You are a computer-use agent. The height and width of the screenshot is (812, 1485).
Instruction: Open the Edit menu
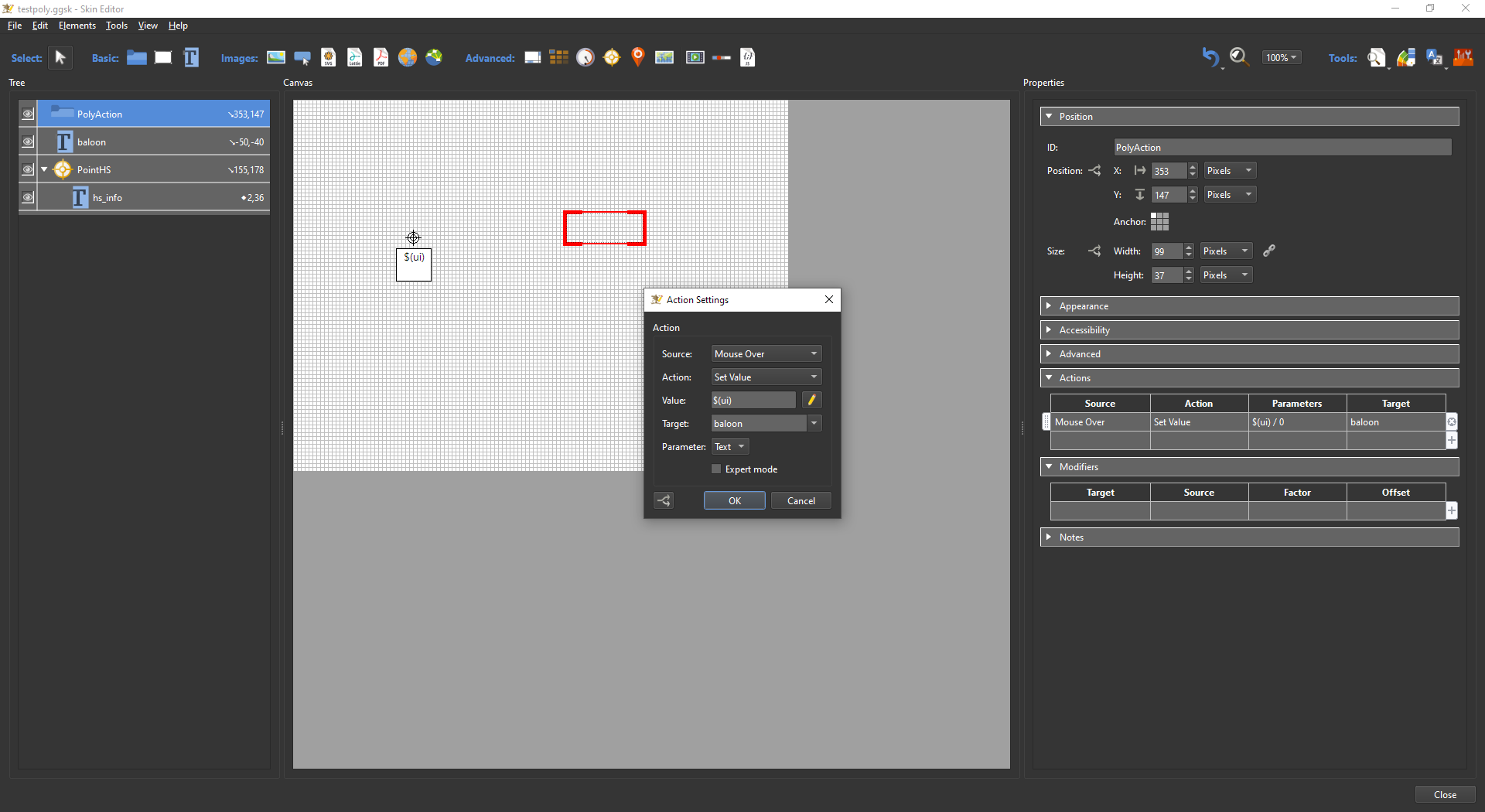click(40, 26)
